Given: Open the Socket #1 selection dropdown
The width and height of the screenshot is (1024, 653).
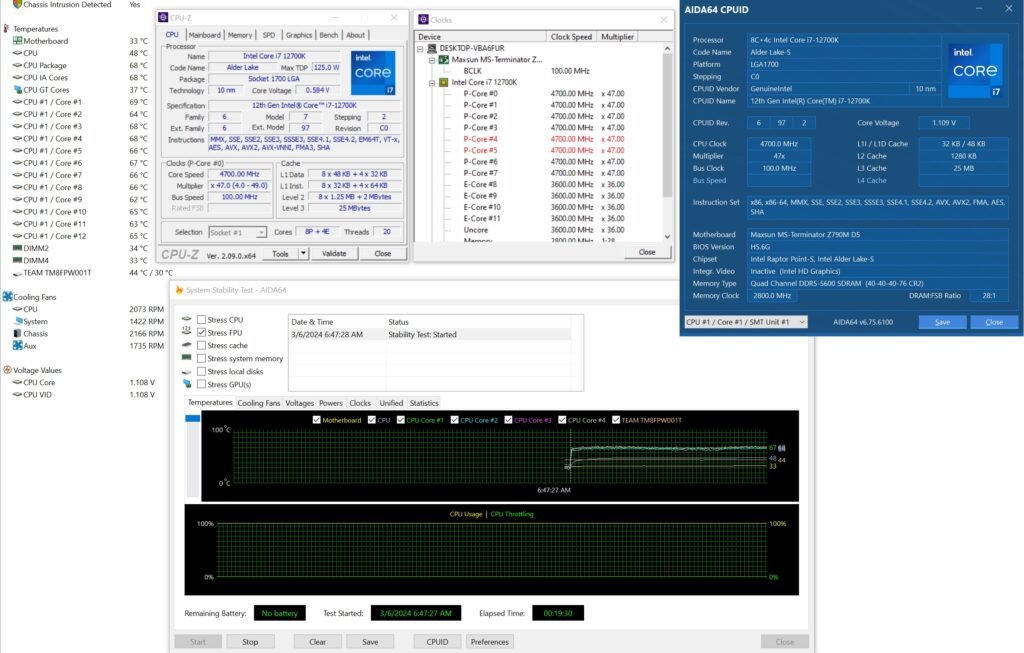Looking at the screenshot, I should click(261, 232).
